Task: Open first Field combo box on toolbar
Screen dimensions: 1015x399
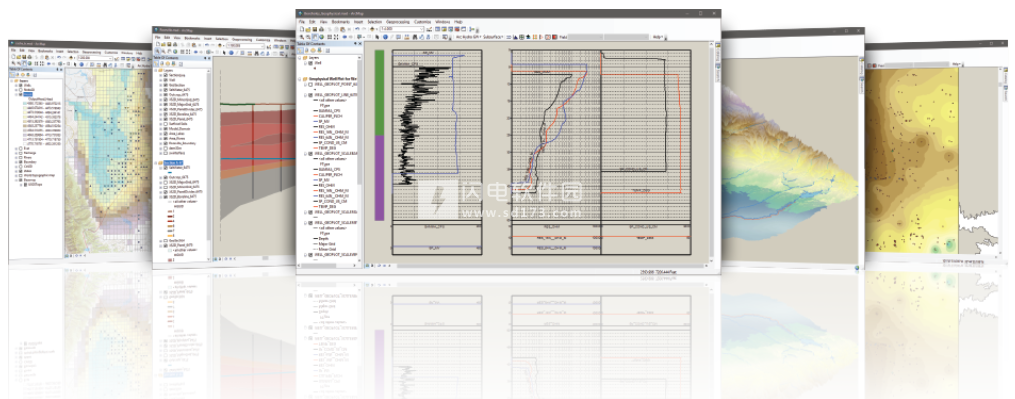Action: coord(585,37)
